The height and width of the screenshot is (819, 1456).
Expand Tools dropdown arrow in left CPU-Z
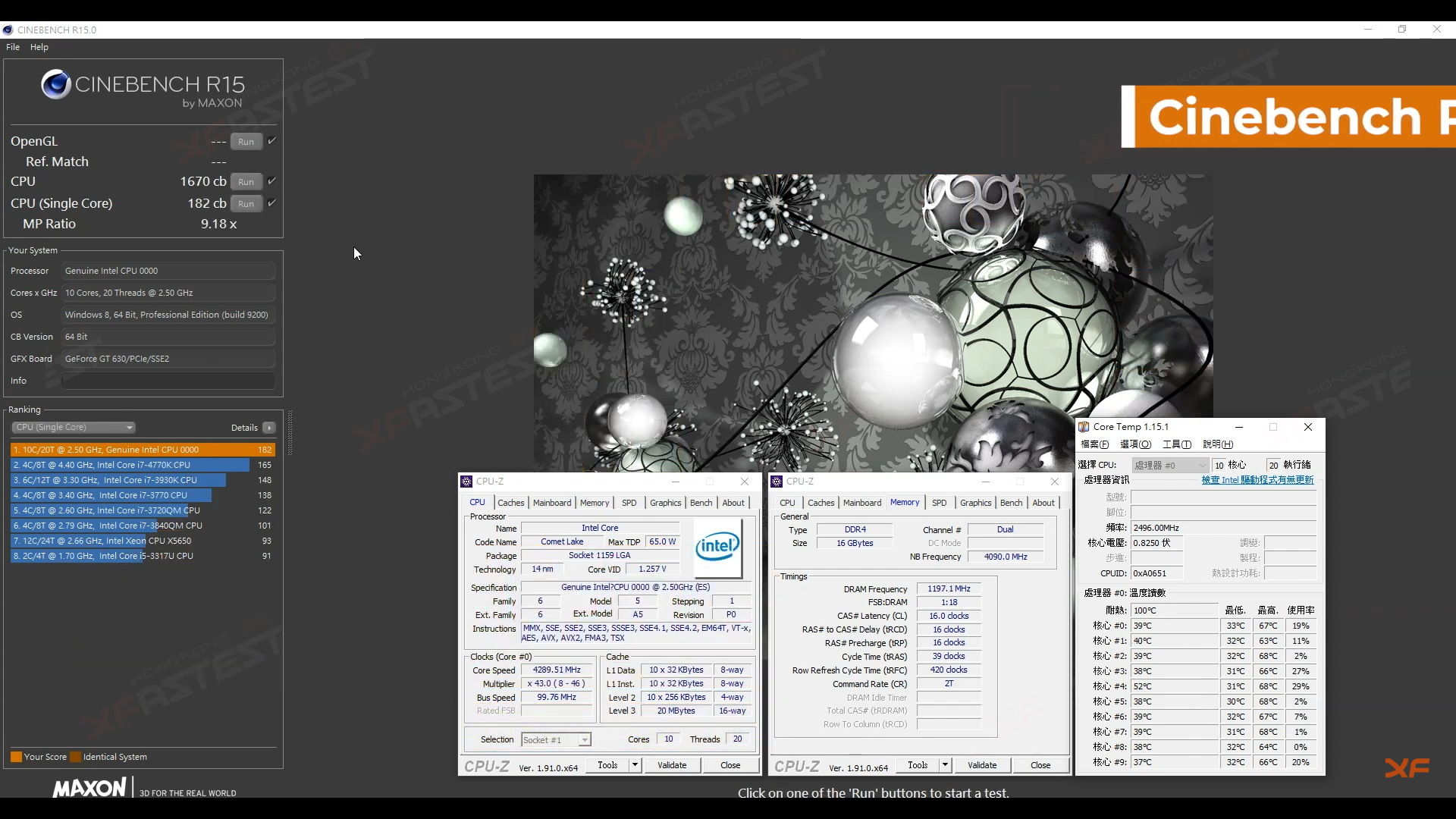(635, 765)
